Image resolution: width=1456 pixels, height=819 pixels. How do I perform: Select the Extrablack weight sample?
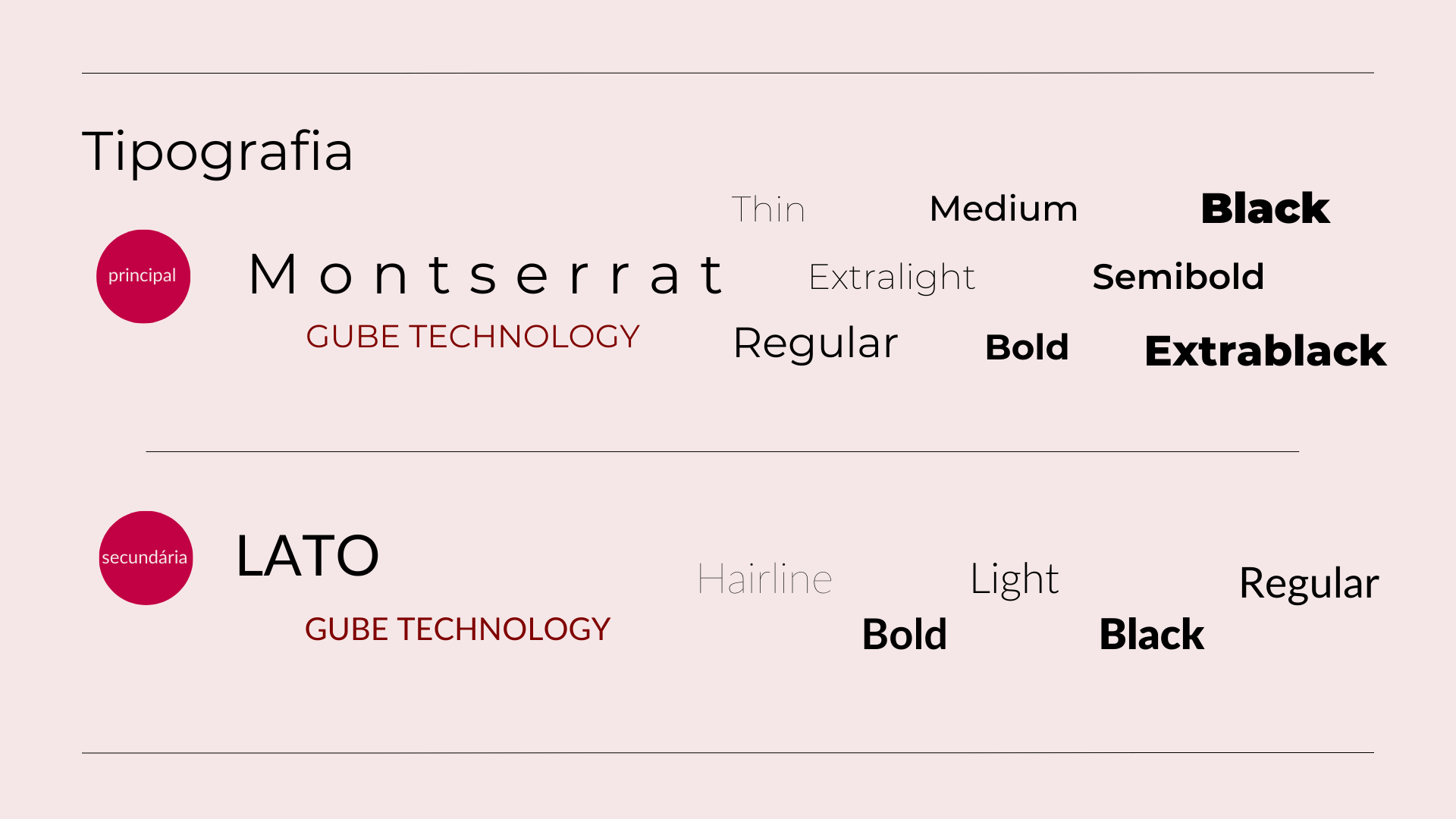pos(1265,351)
